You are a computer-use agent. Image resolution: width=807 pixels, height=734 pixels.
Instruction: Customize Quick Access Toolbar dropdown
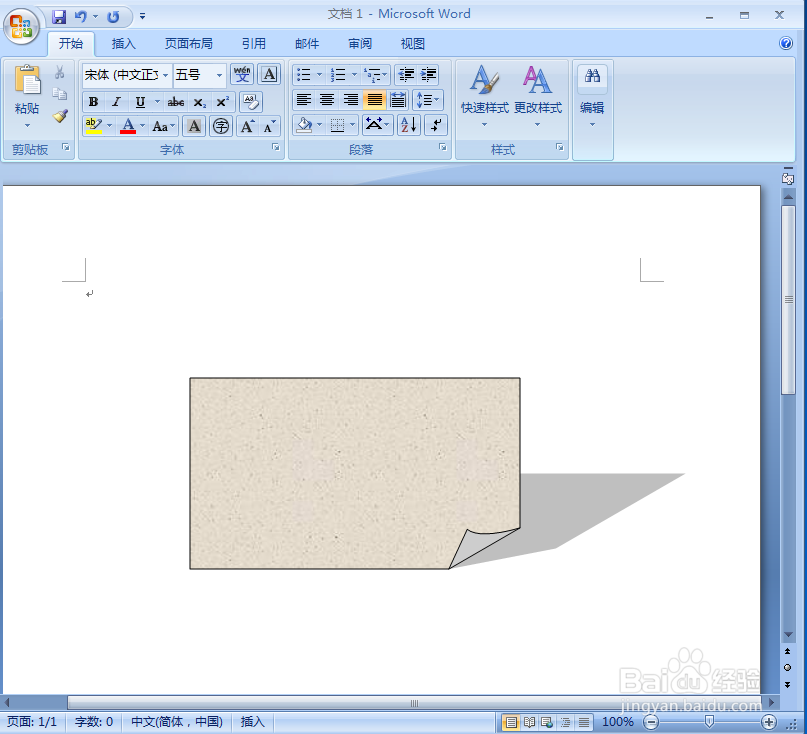pyautogui.click(x=143, y=17)
